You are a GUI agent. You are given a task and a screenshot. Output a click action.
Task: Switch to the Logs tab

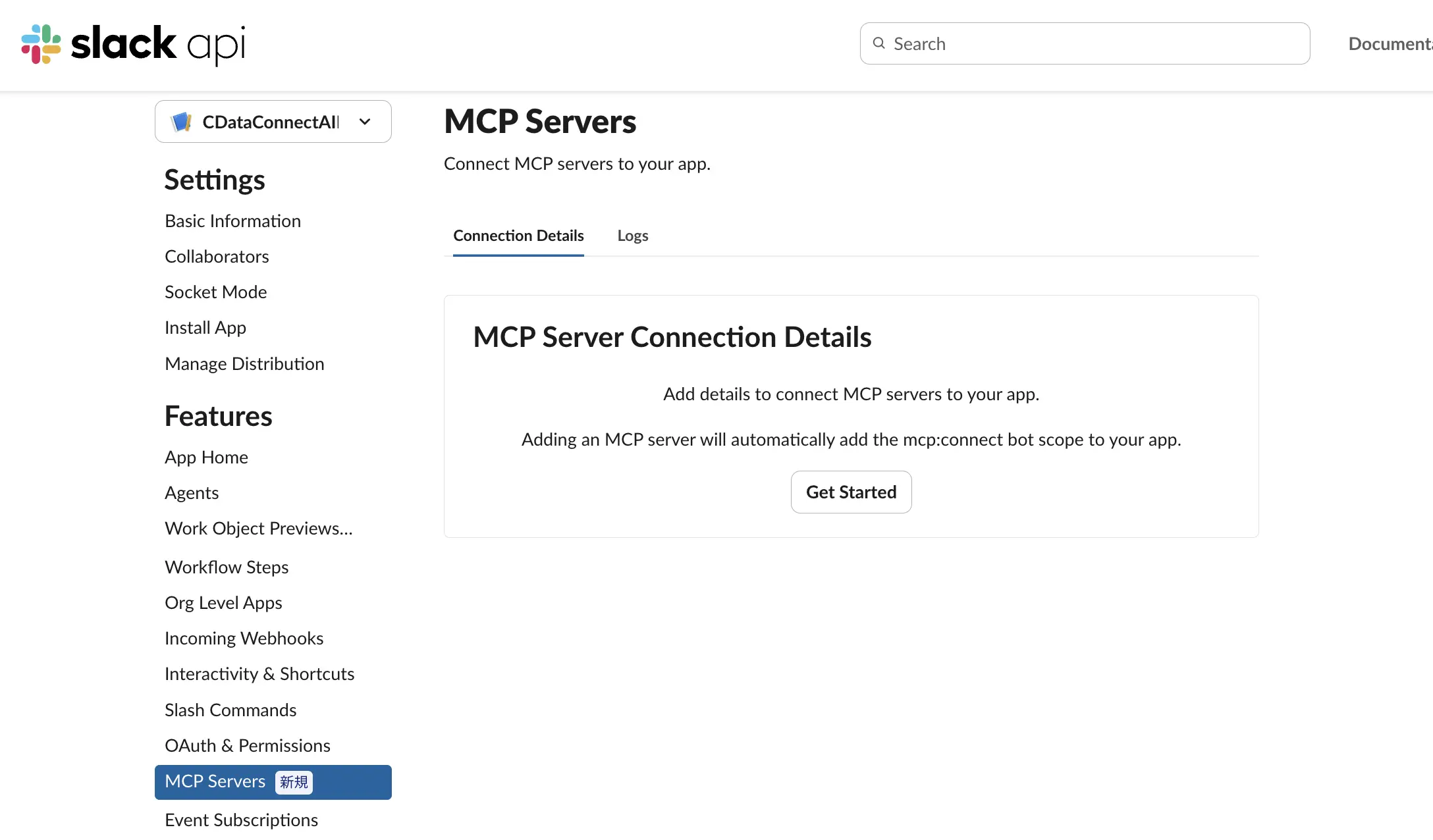(633, 236)
